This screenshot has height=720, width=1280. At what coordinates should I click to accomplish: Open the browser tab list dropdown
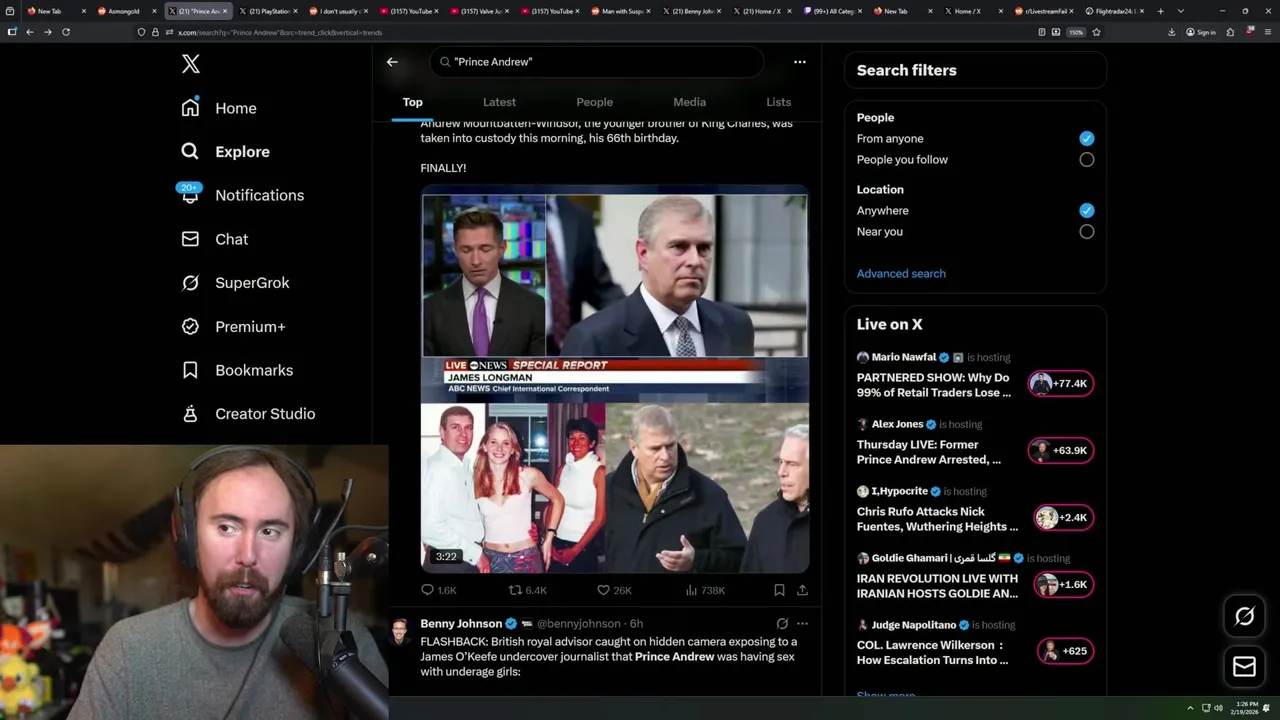[1181, 11]
